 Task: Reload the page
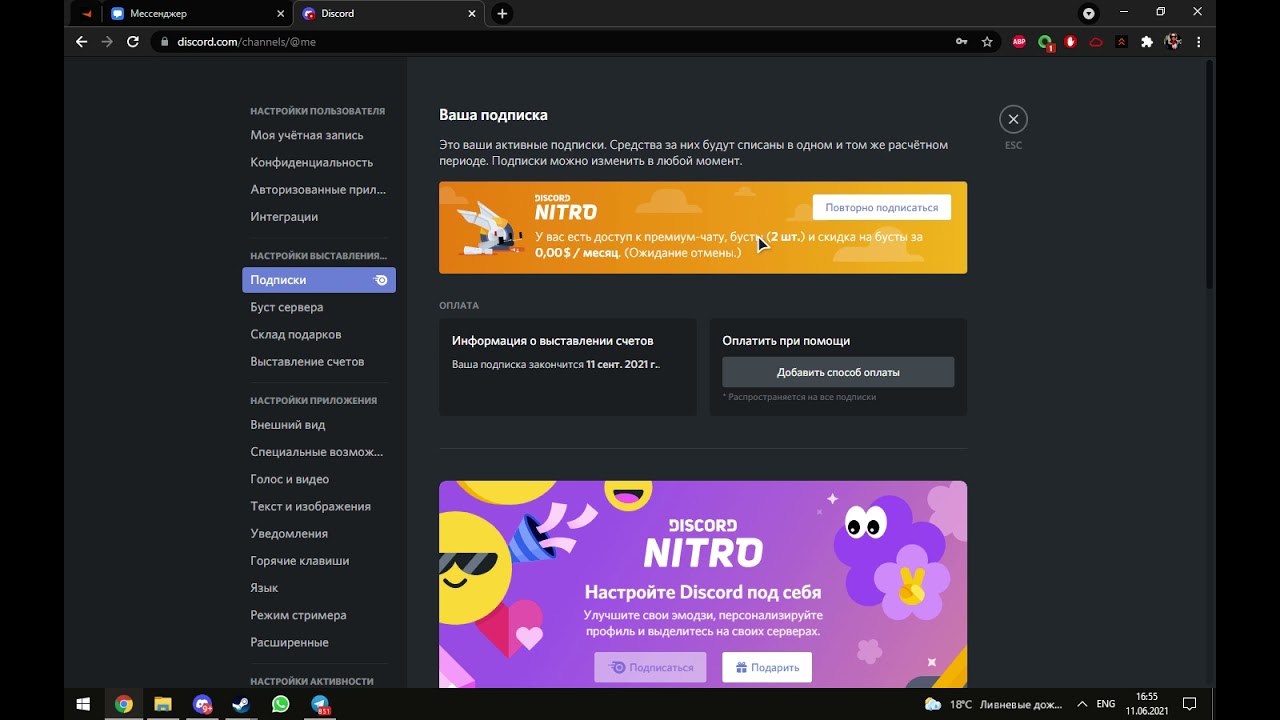tap(133, 42)
